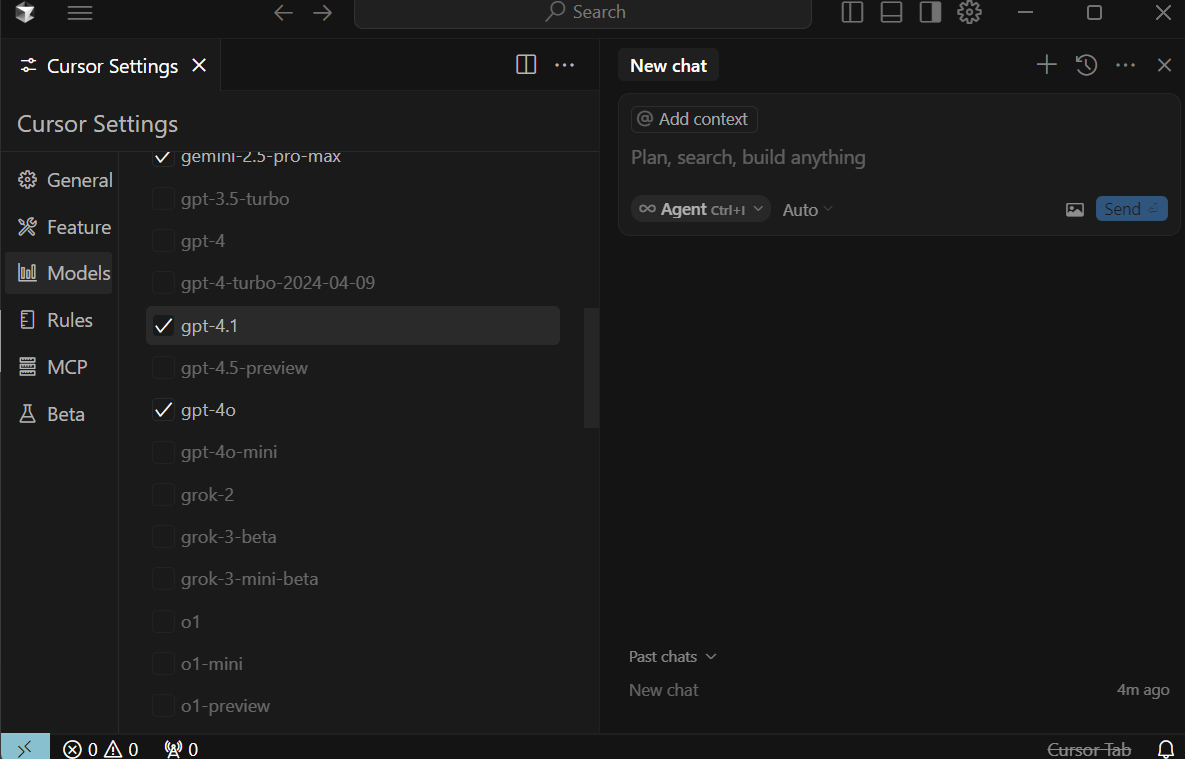Go forward with the right arrow

323,12
